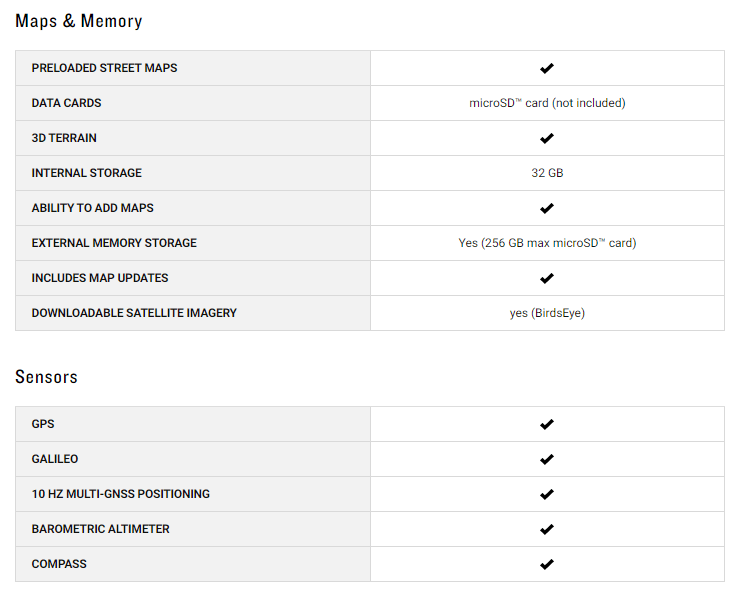
Task: Click the Downloadable Satellite Imagery label
Action: [x=134, y=313]
